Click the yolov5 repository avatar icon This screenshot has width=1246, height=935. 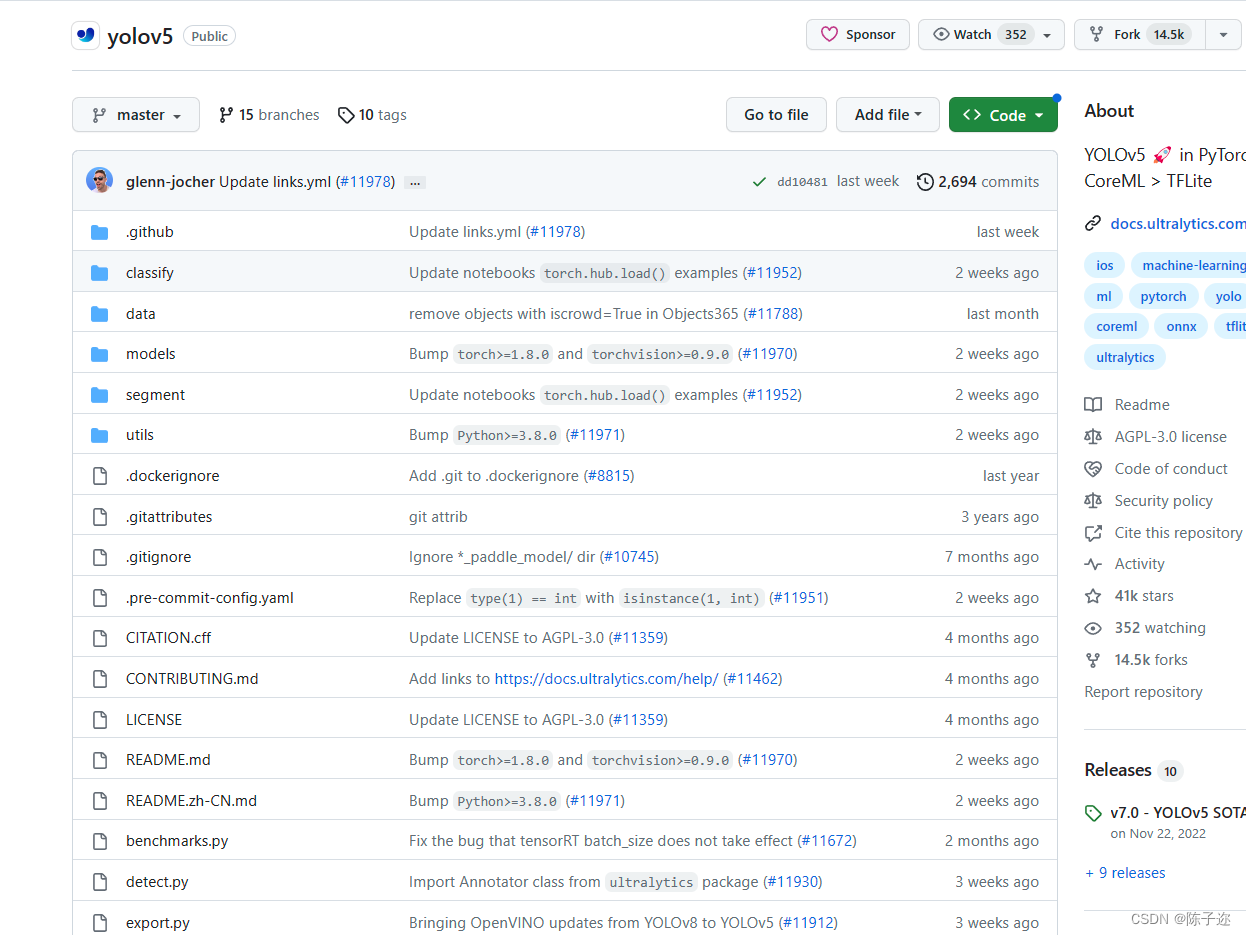point(85,36)
